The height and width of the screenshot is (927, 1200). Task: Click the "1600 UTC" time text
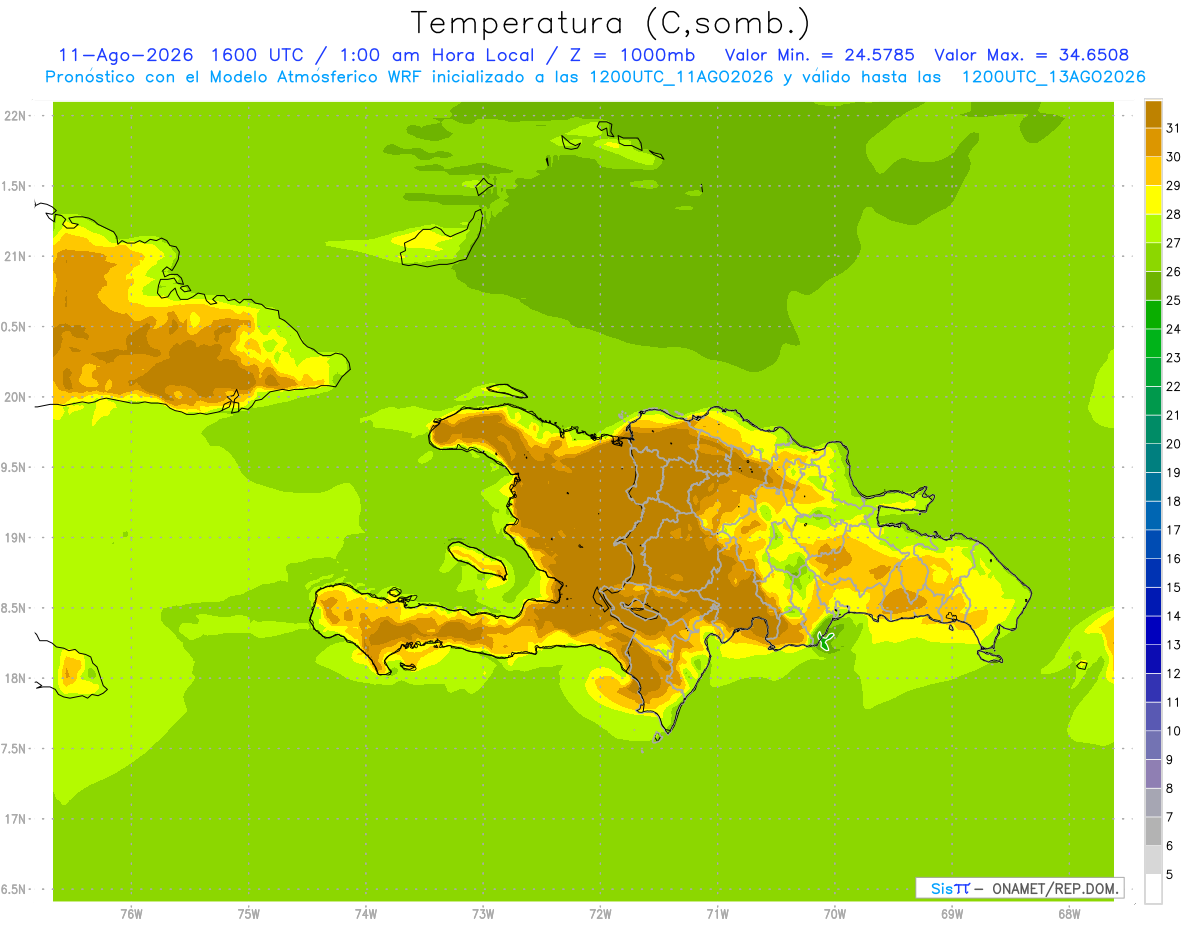point(259,55)
